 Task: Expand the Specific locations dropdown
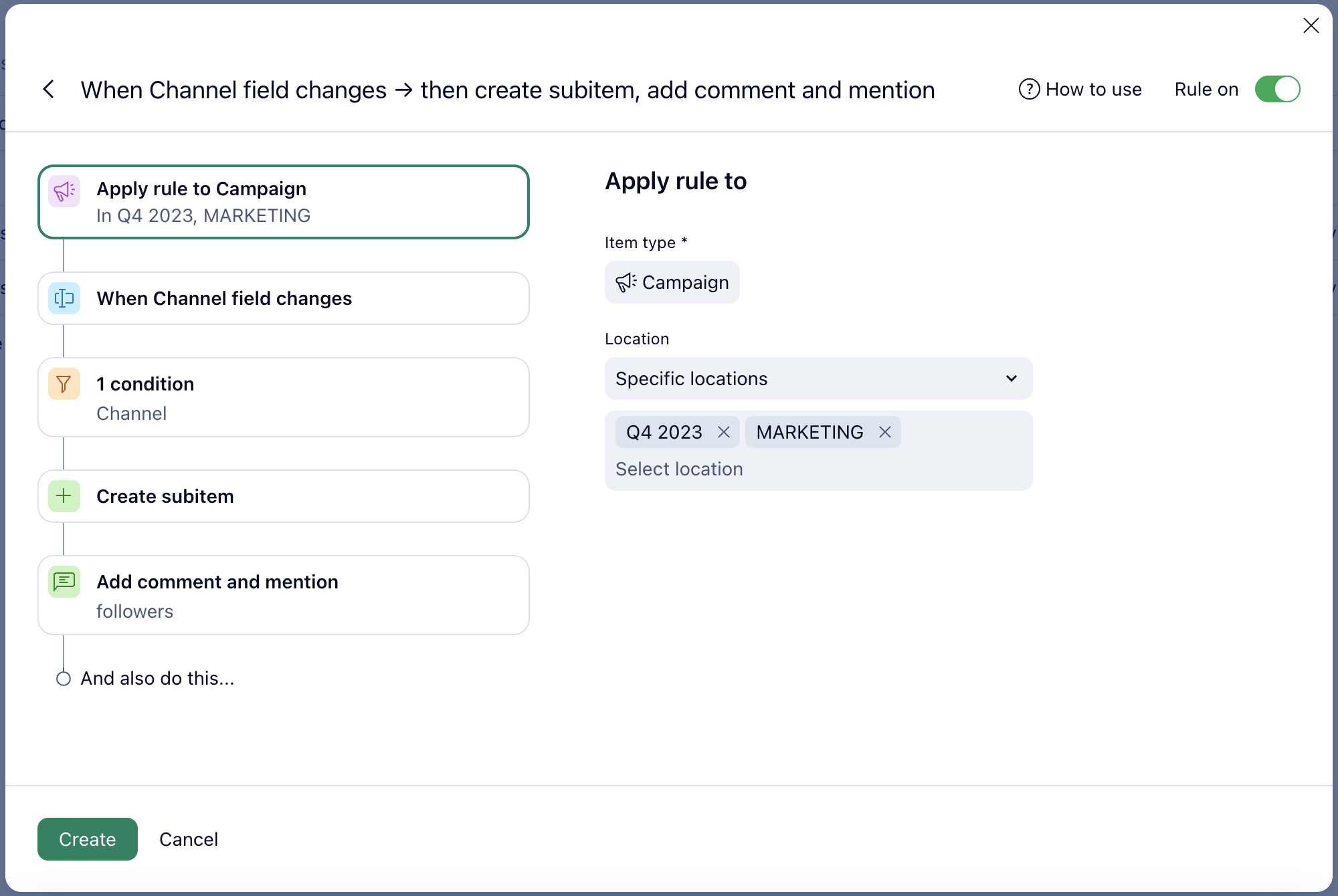click(x=818, y=378)
